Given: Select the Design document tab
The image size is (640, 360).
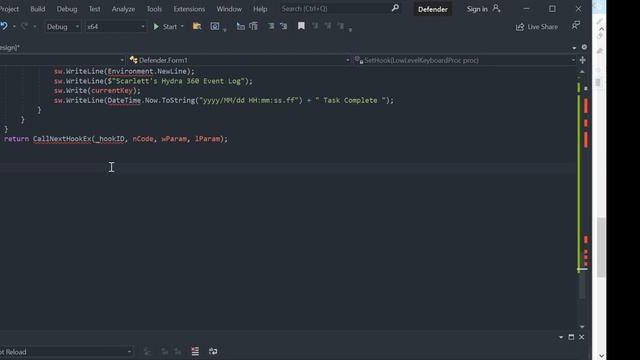Looking at the screenshot, I should (10, 48).
